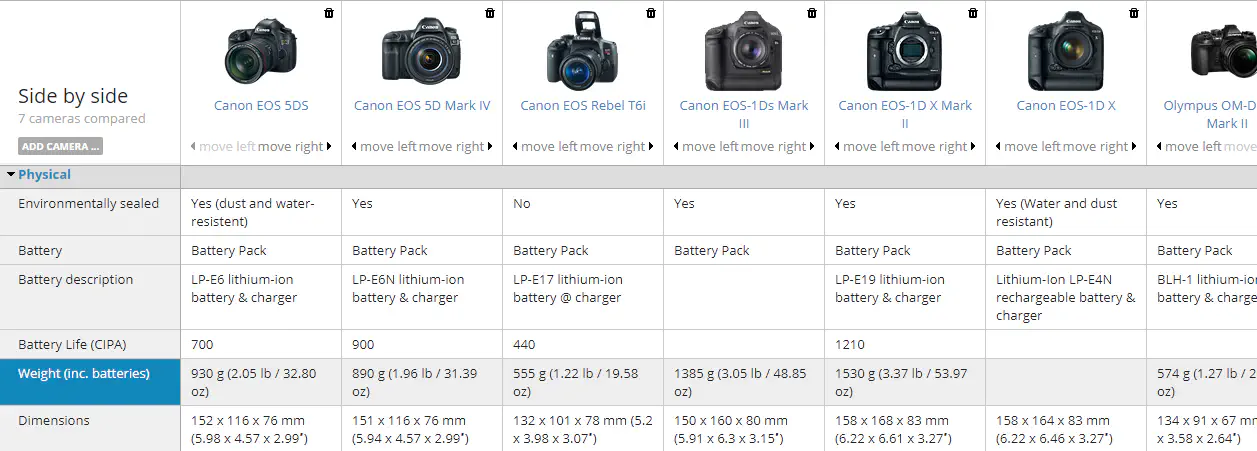Click Canon EOS-1D X Mark II image

click(904, 52)
